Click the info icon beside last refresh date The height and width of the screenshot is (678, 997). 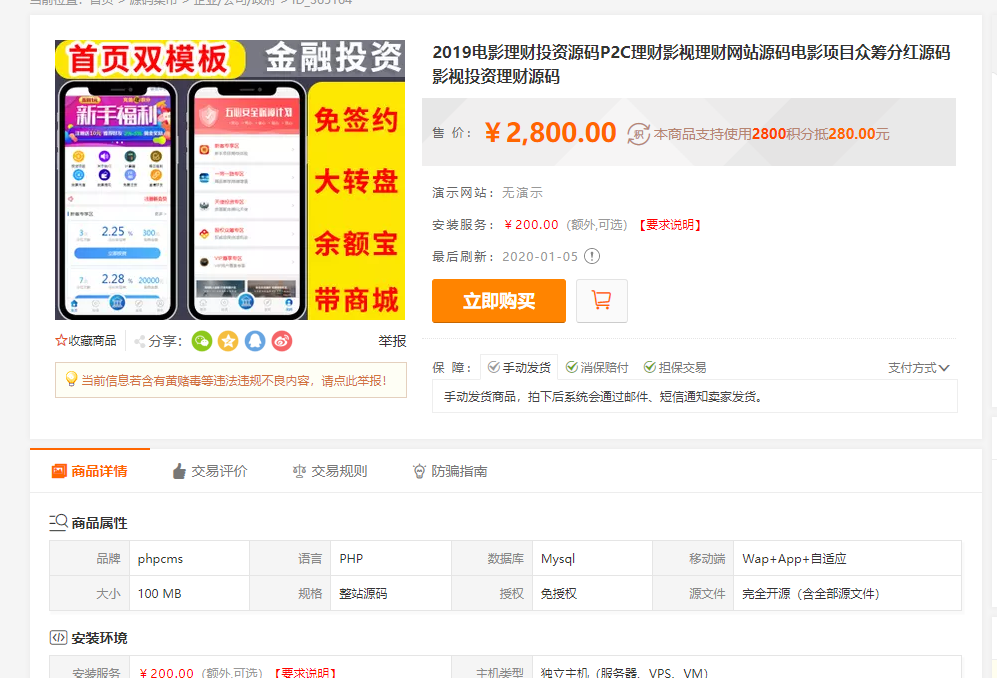[592, 256]
